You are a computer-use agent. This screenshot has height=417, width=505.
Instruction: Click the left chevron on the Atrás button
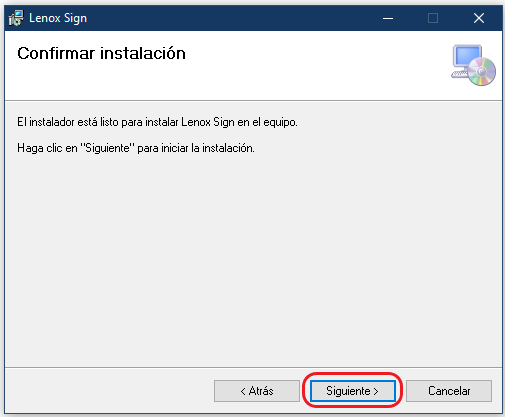243,391
